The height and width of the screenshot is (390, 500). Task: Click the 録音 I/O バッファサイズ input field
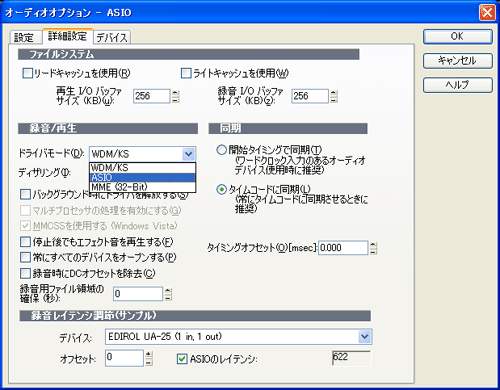pos(310,96)
